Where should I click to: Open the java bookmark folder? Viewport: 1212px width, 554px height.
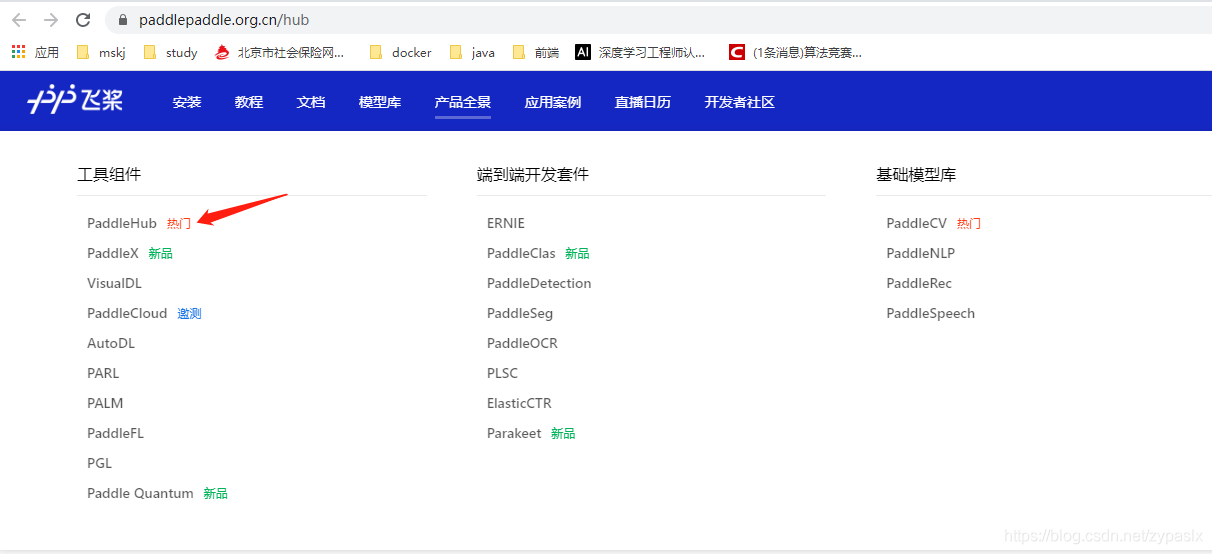(472, 52)
